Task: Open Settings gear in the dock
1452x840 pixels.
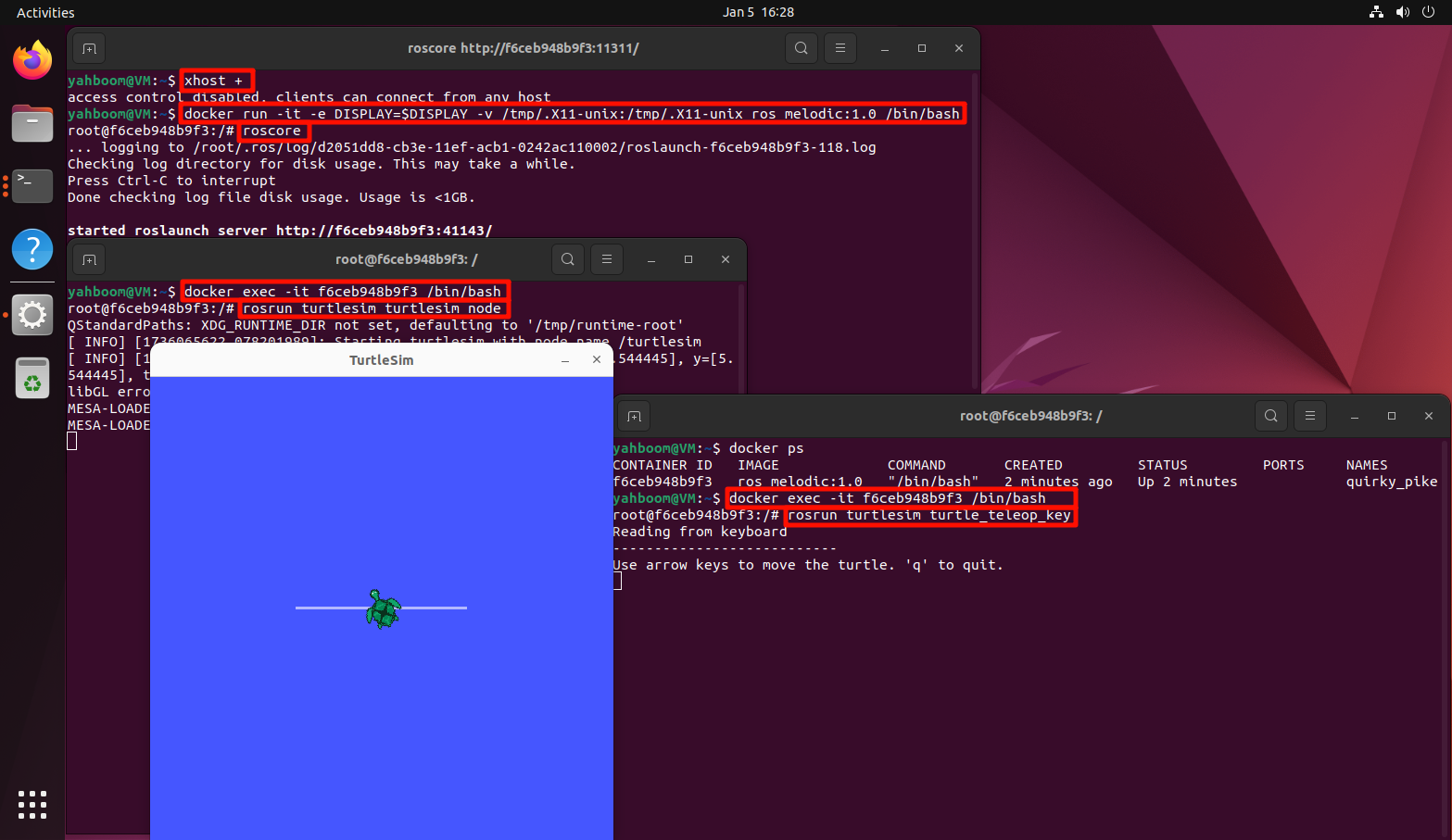Action: (32, 315)
